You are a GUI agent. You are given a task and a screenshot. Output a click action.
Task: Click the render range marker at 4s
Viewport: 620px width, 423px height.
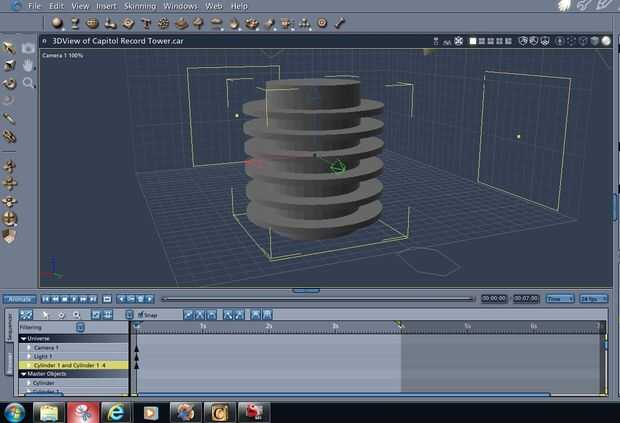[x=399, y=325]
